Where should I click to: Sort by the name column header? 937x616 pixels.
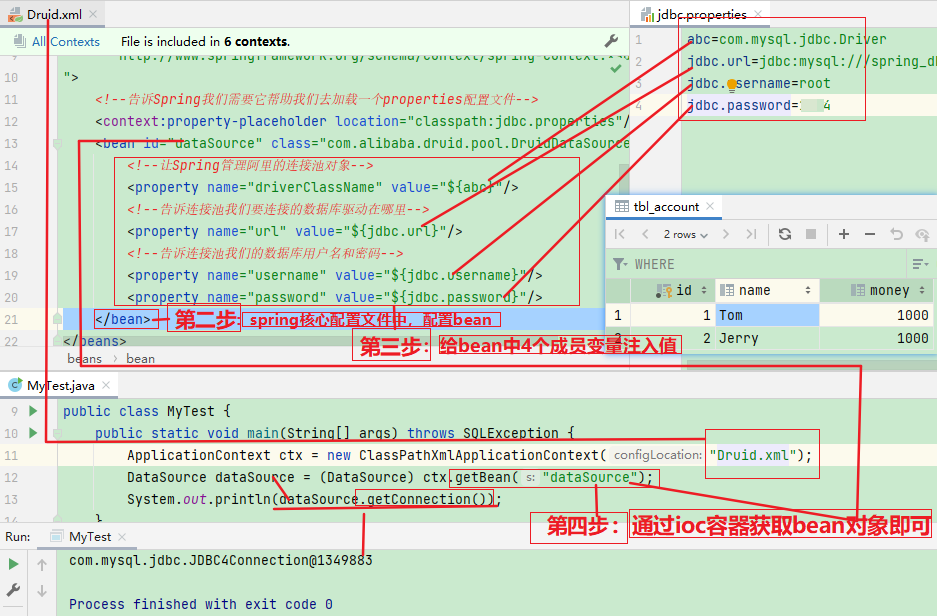coord(767,290)
